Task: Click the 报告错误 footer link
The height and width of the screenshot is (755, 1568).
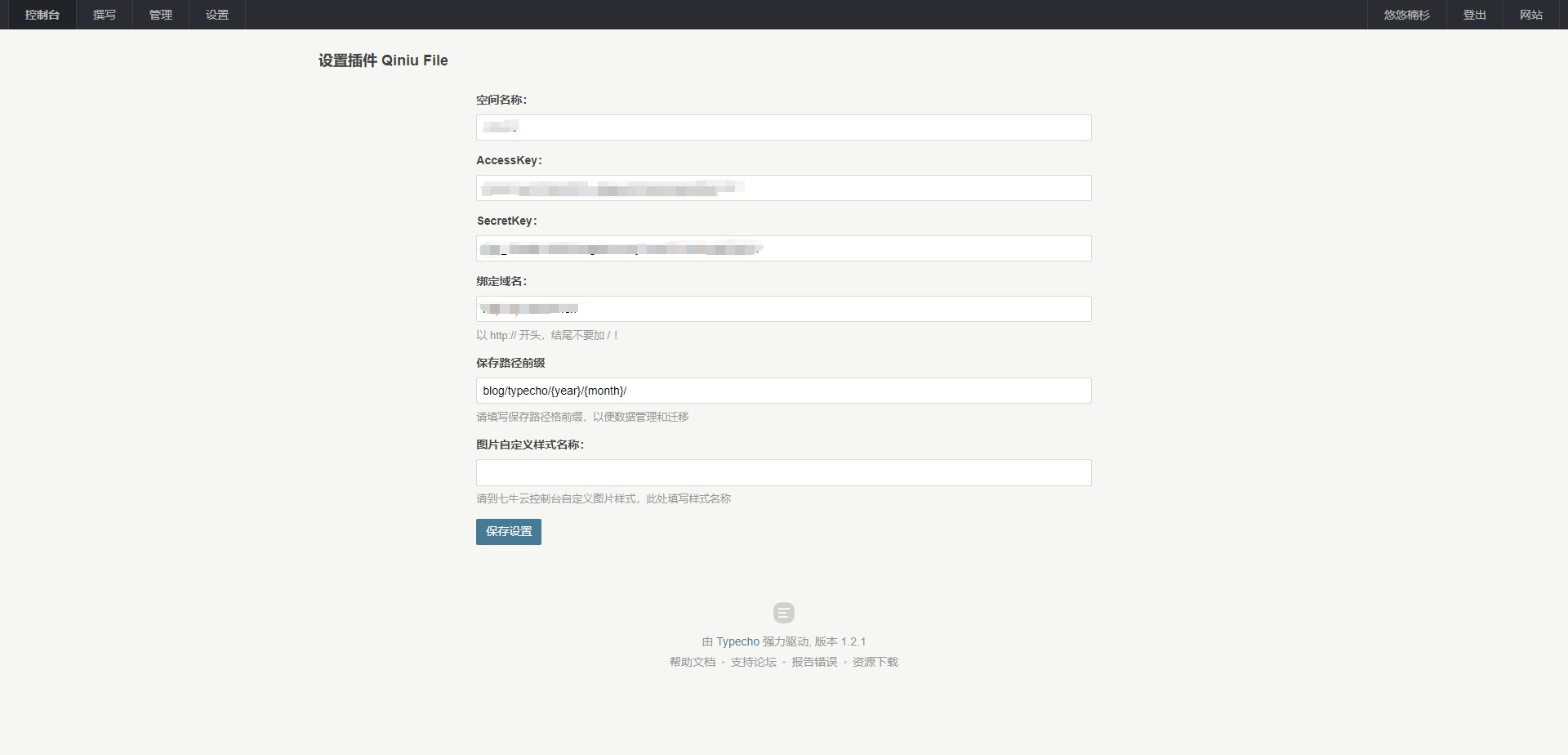Action: [814, 662]
